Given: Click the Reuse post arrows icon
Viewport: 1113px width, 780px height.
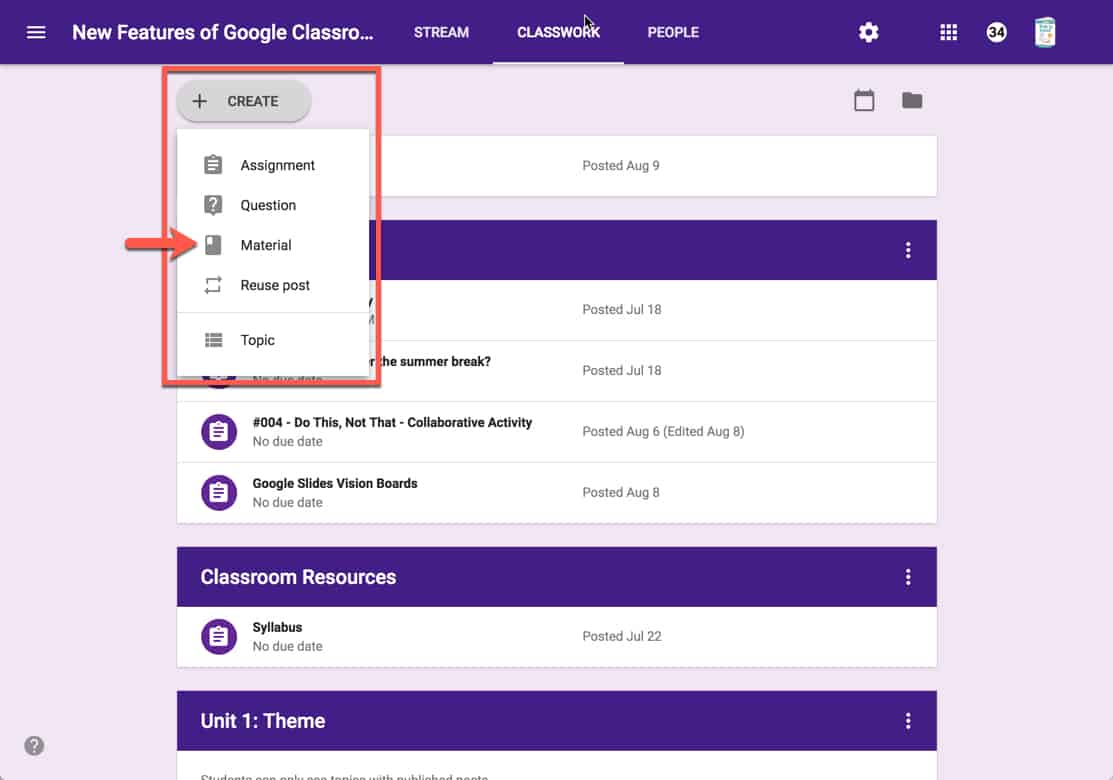Looking at the screenshot, I should point(213,285).
